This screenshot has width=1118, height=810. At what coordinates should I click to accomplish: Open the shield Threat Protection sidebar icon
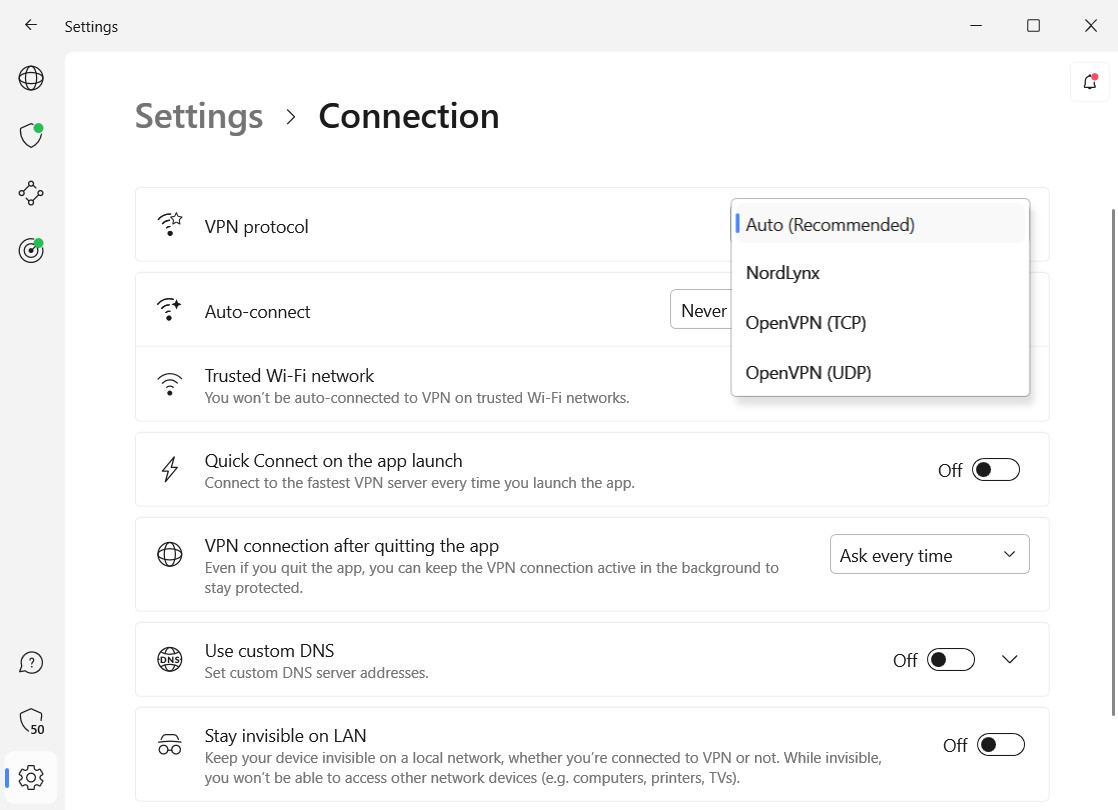[31, 135]
